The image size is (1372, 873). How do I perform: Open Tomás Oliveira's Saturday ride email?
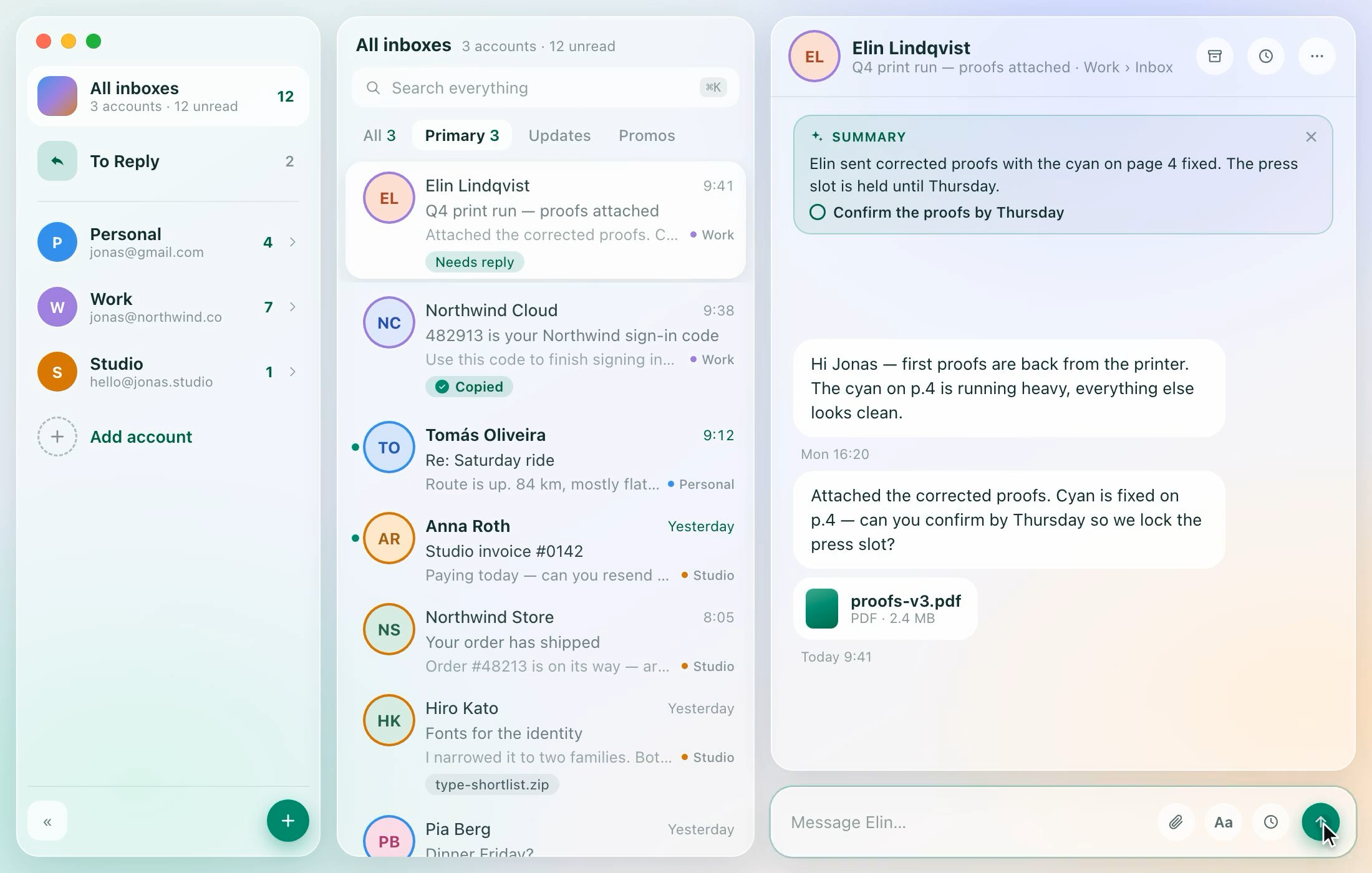click(x=545, y=458)
